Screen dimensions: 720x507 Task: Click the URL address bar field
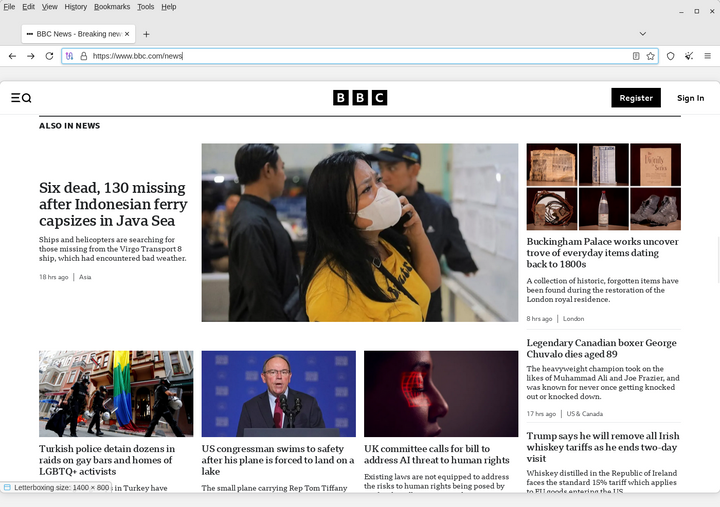[x=360, y=56]
